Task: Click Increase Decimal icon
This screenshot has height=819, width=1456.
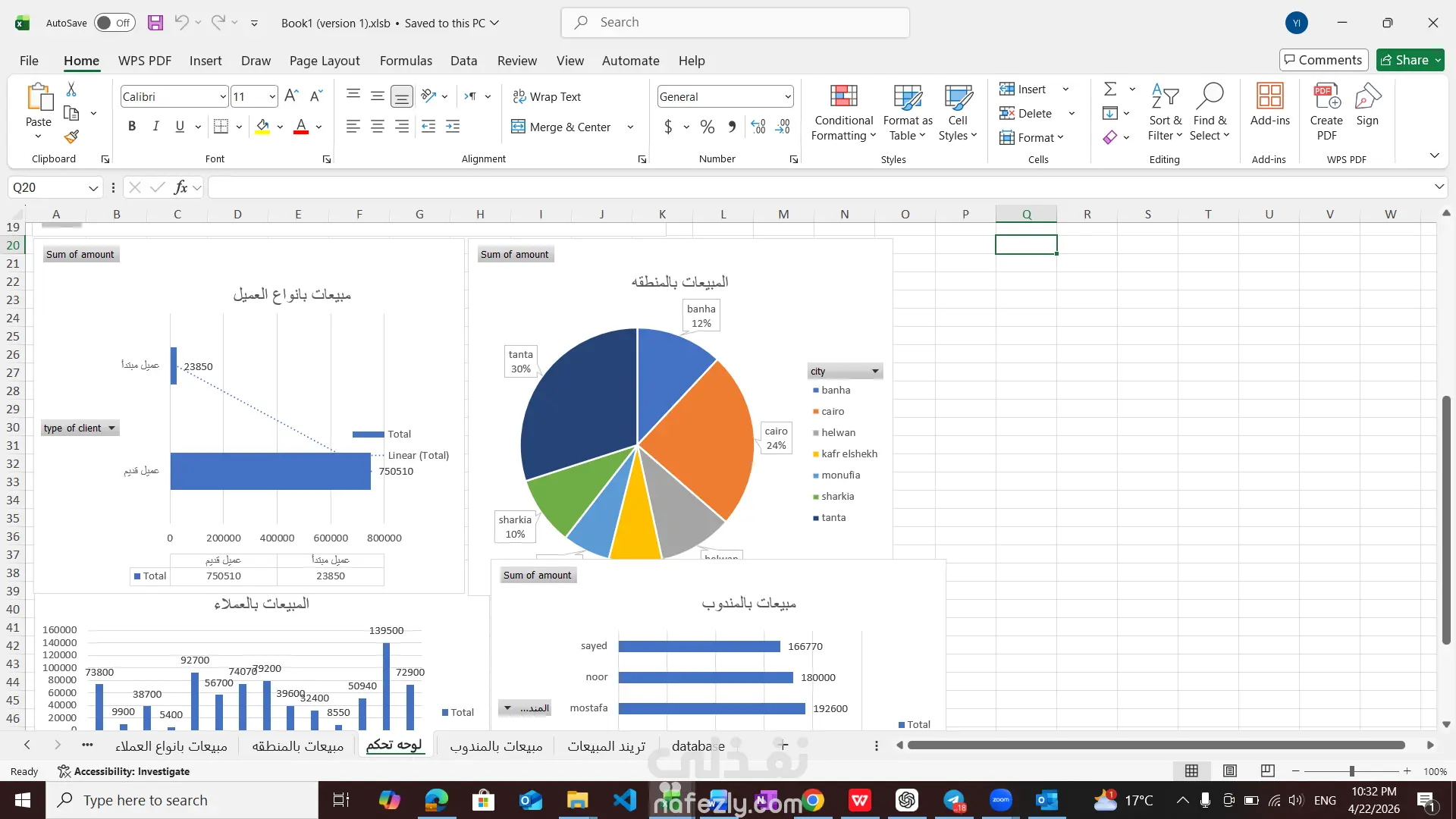Action: (x=758, y=127)
